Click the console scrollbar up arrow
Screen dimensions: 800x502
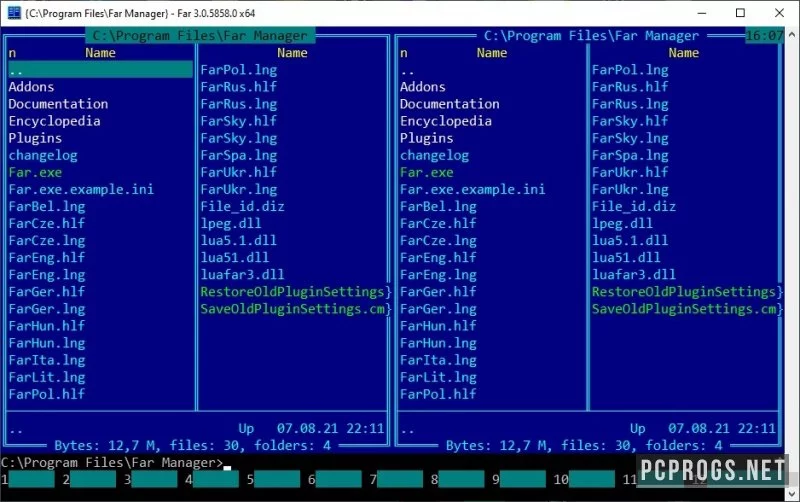pos(791,35)
